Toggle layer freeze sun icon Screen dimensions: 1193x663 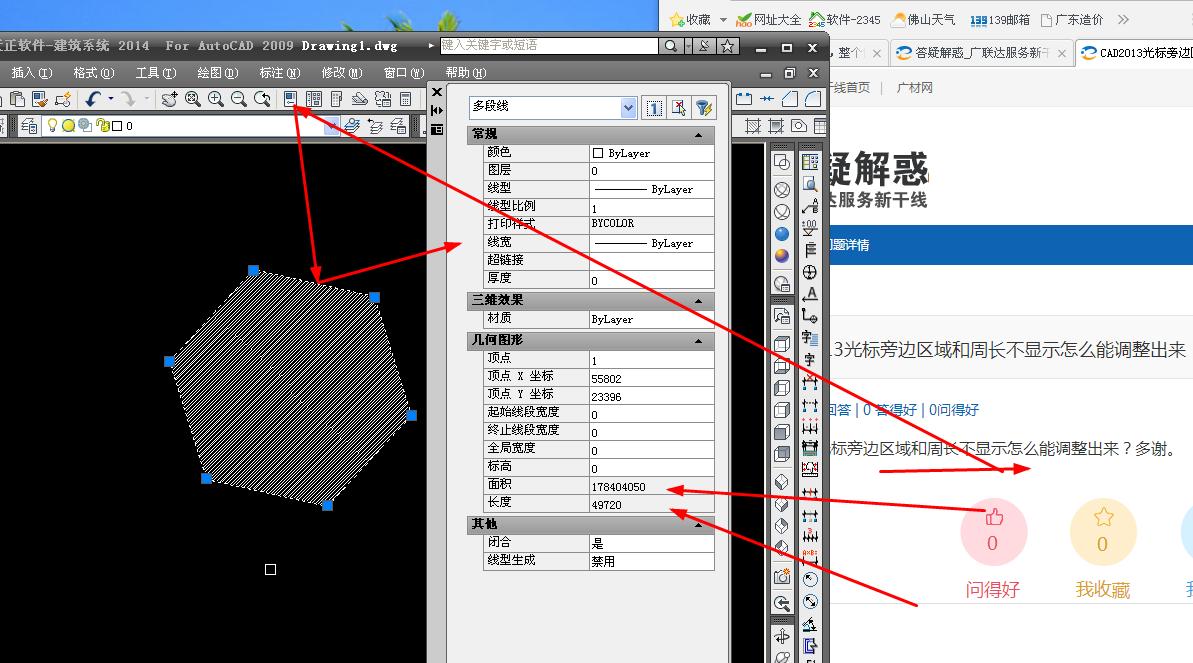pos(68,126)
